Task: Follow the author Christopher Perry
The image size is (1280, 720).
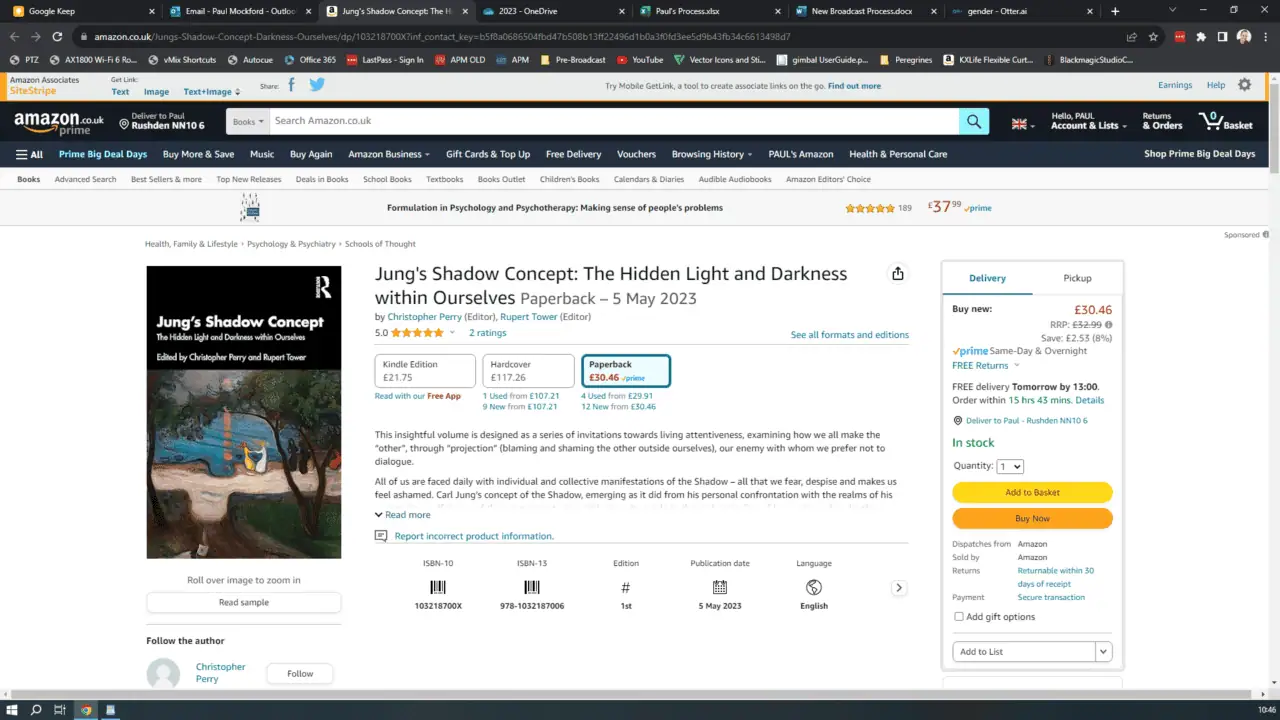Action: (300, 673)
